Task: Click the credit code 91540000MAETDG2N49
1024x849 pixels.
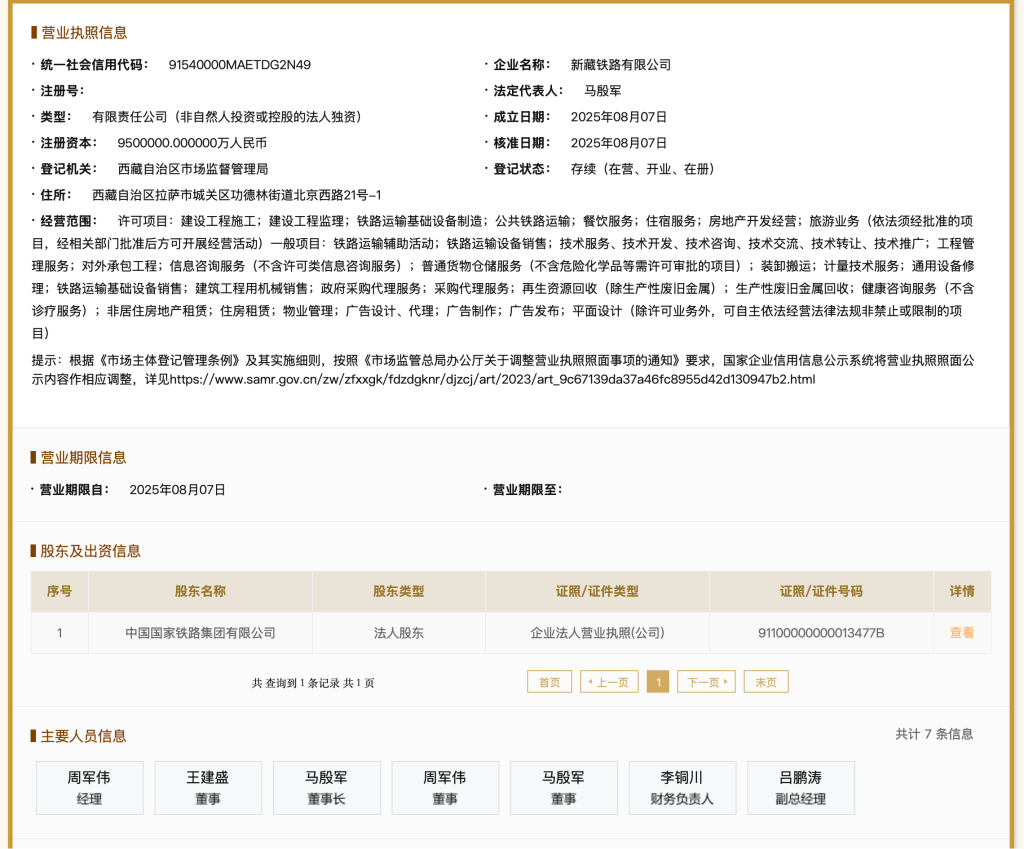Action: tap(239, 65)
